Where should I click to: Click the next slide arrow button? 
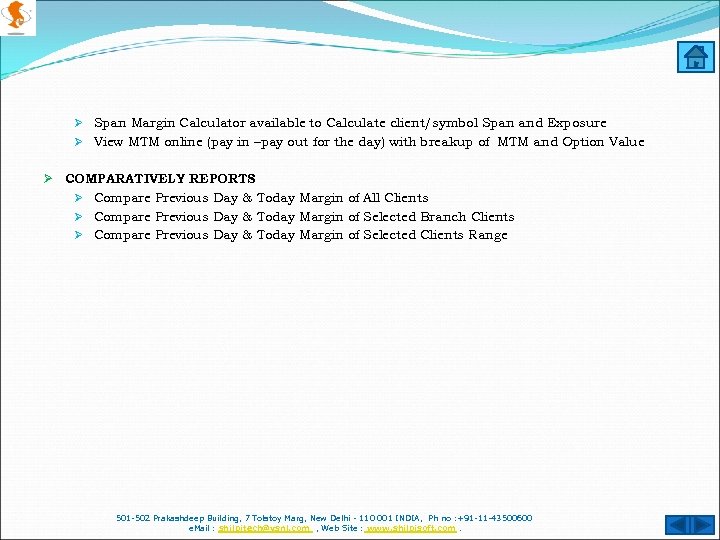coord(703,525)
